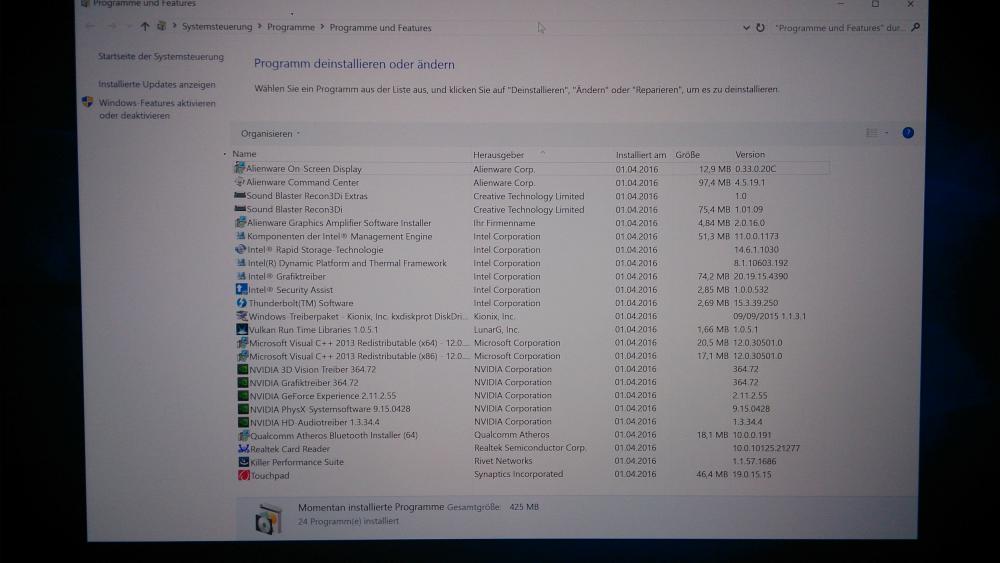
Task: Open Windows-Features aktivieren oder deaktivieren
Action: [157, 109]
